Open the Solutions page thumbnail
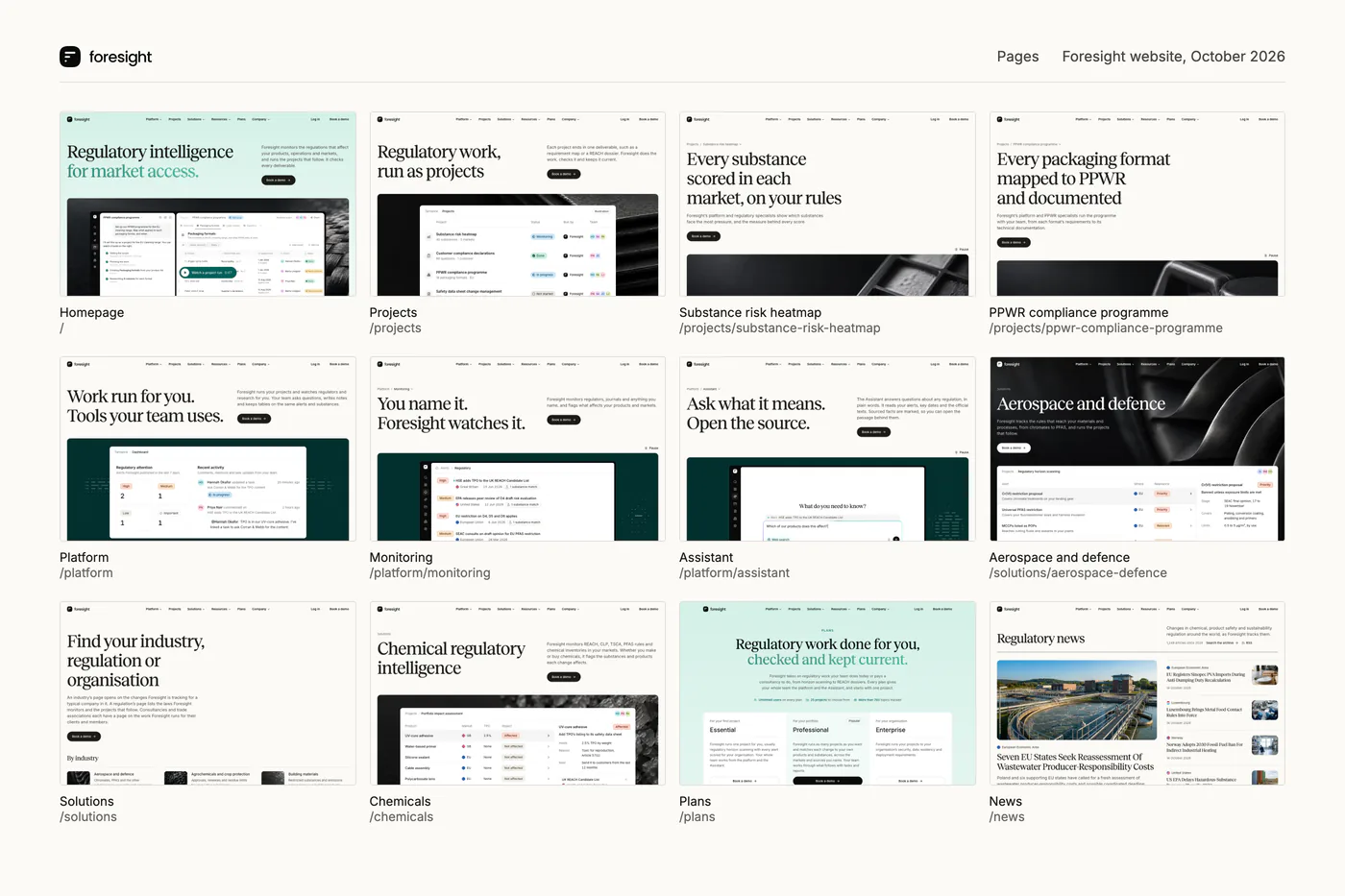1345x896 pixels. pos(208,693)
